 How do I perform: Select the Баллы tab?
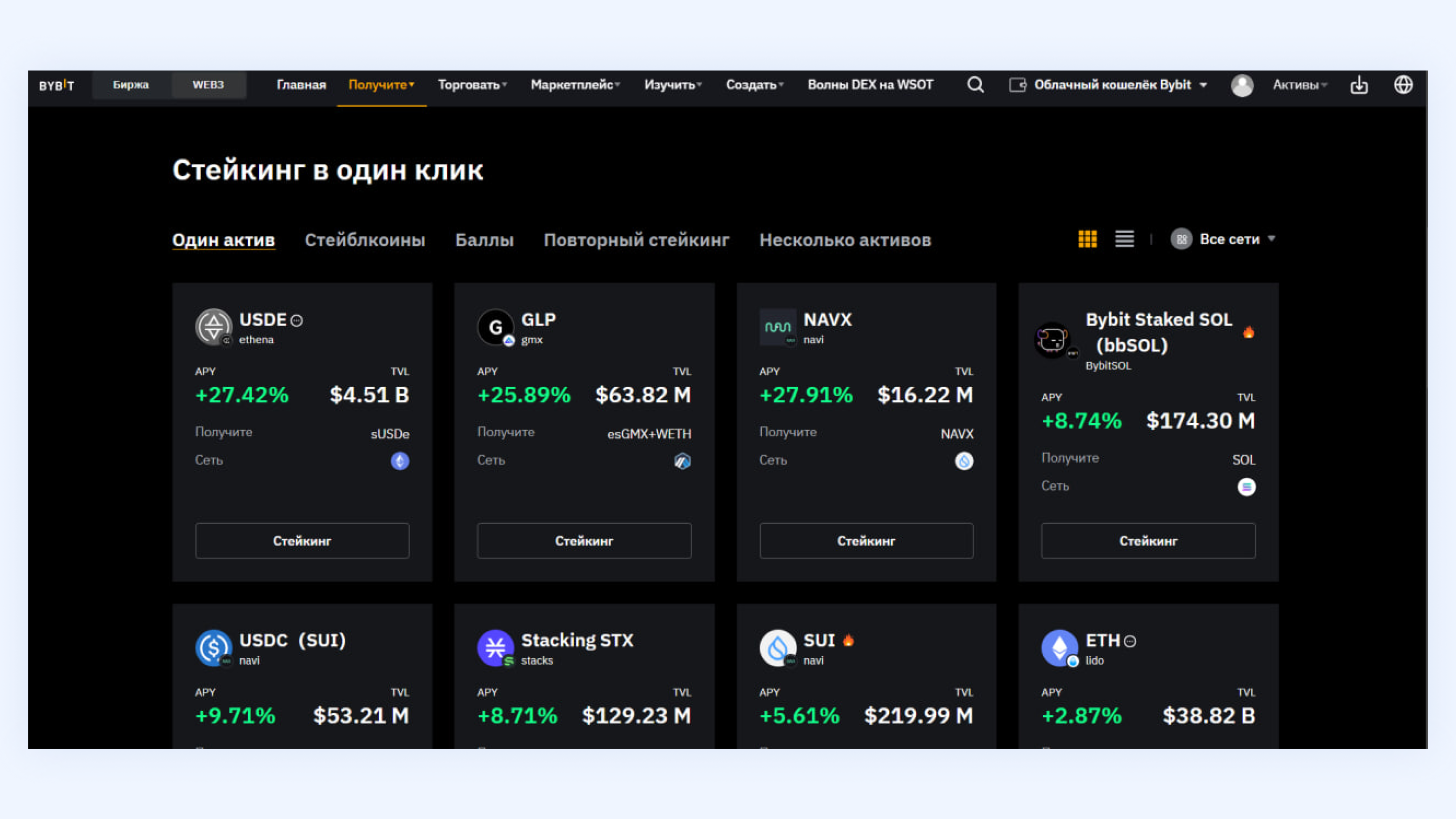(x=484, y=240)
